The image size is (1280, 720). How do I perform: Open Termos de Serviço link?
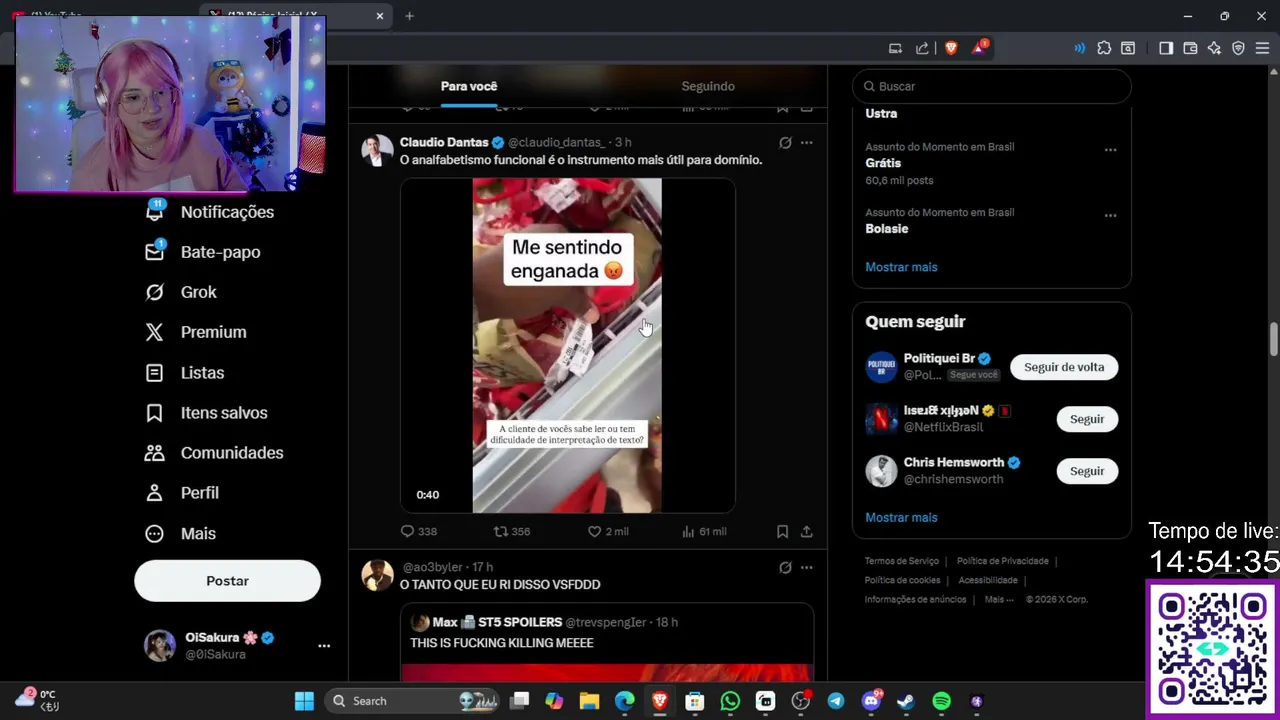point(902,561)
